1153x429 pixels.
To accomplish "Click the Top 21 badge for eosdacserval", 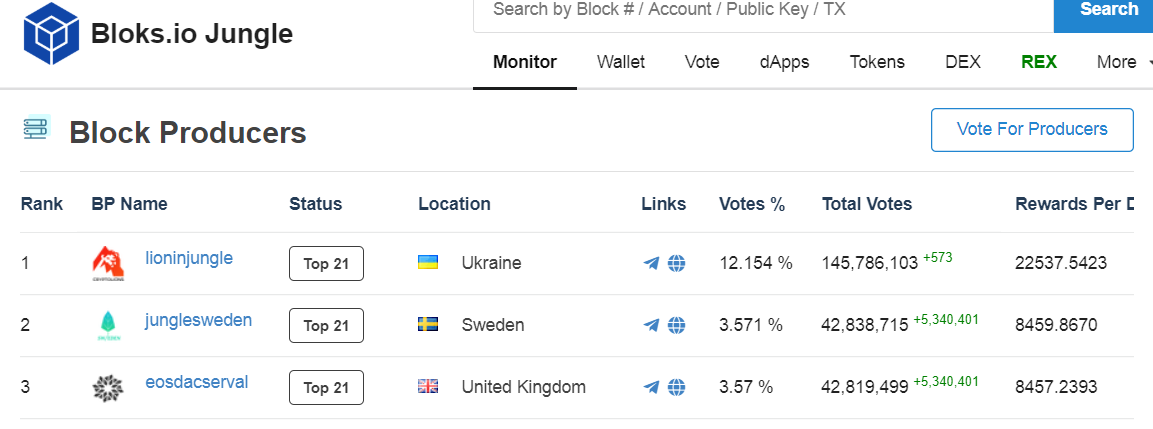I will pos(326,387).
